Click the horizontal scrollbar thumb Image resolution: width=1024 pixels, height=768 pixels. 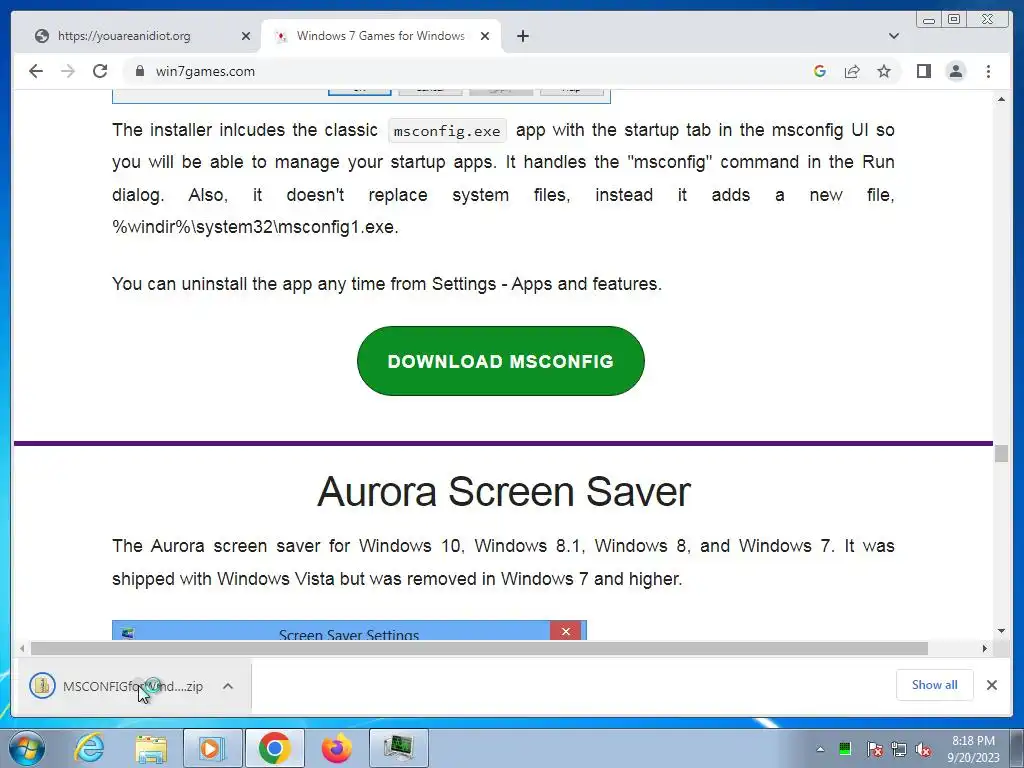(479, 648)
